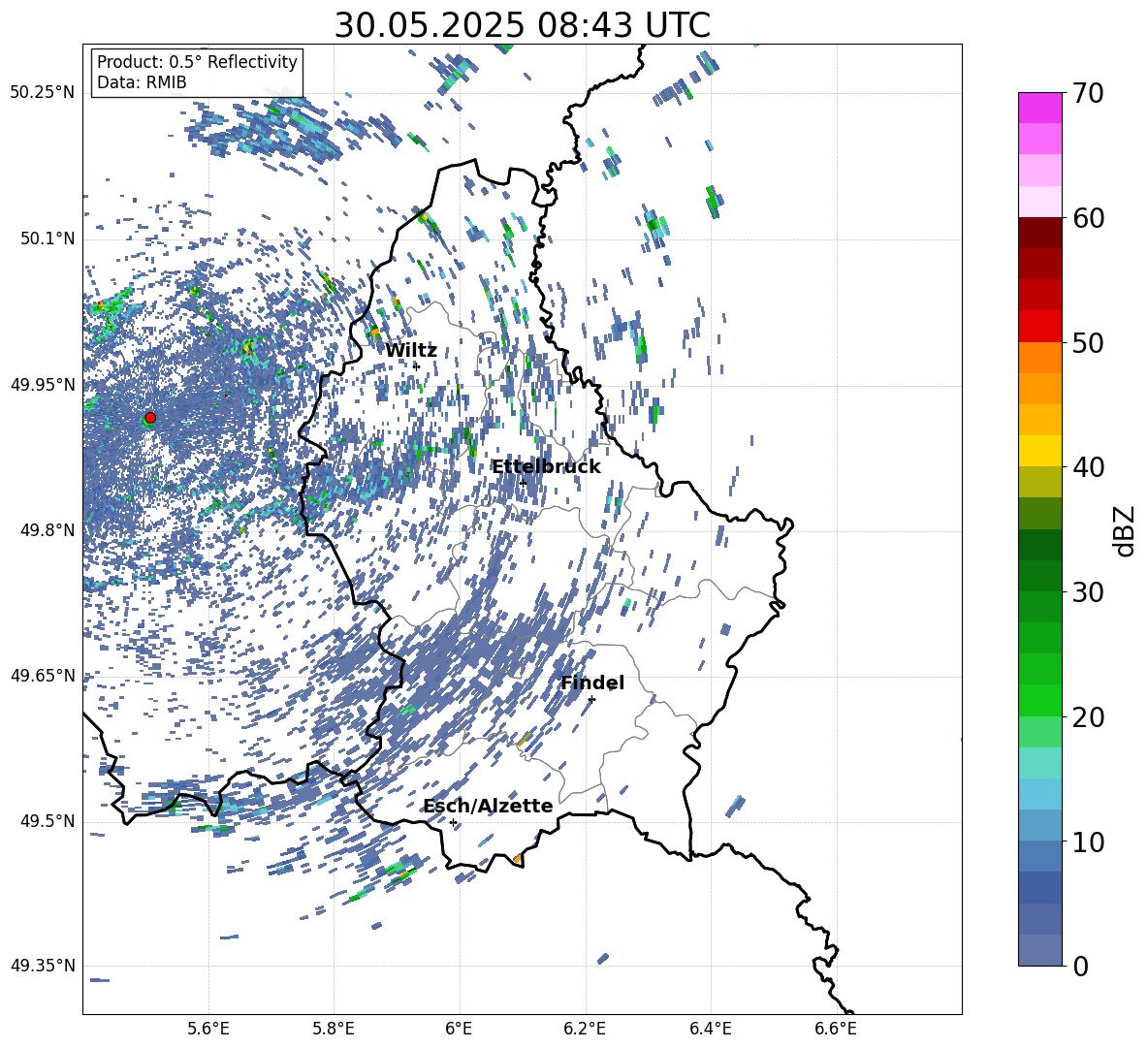Click the 60 dBZ colorbar tick label
The height and width of the screenshot is (1048, 1148).
point(1089,218)
